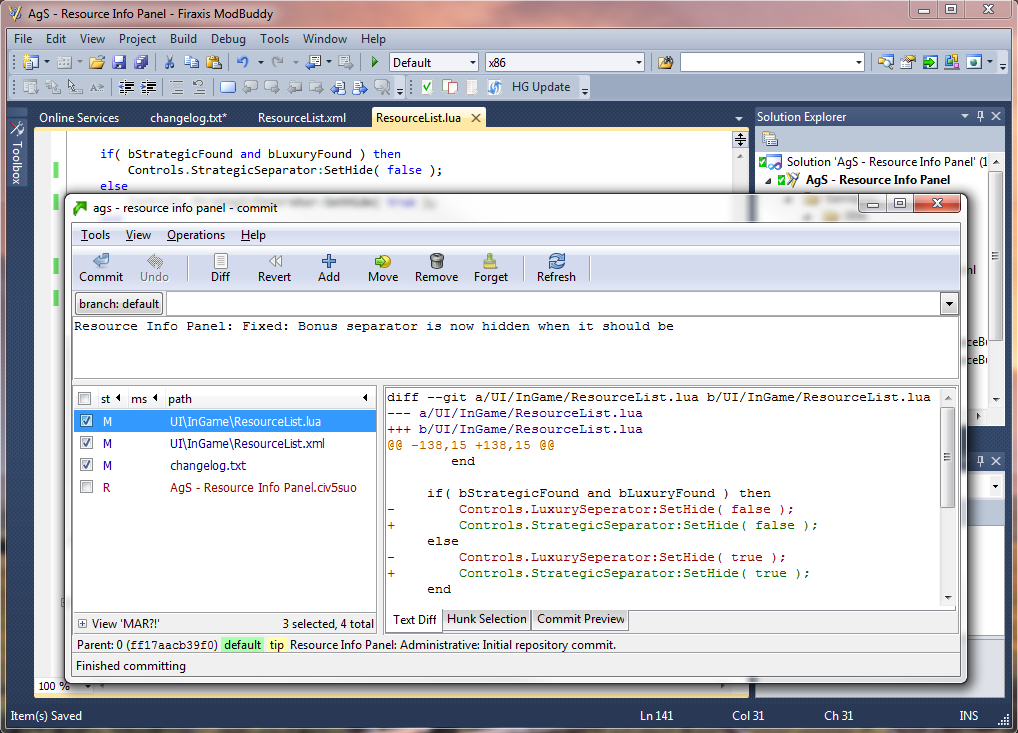Viewport: 1018px width, 733px height.
Task: Open the commit message history dropdown
Action: point(949,303)
